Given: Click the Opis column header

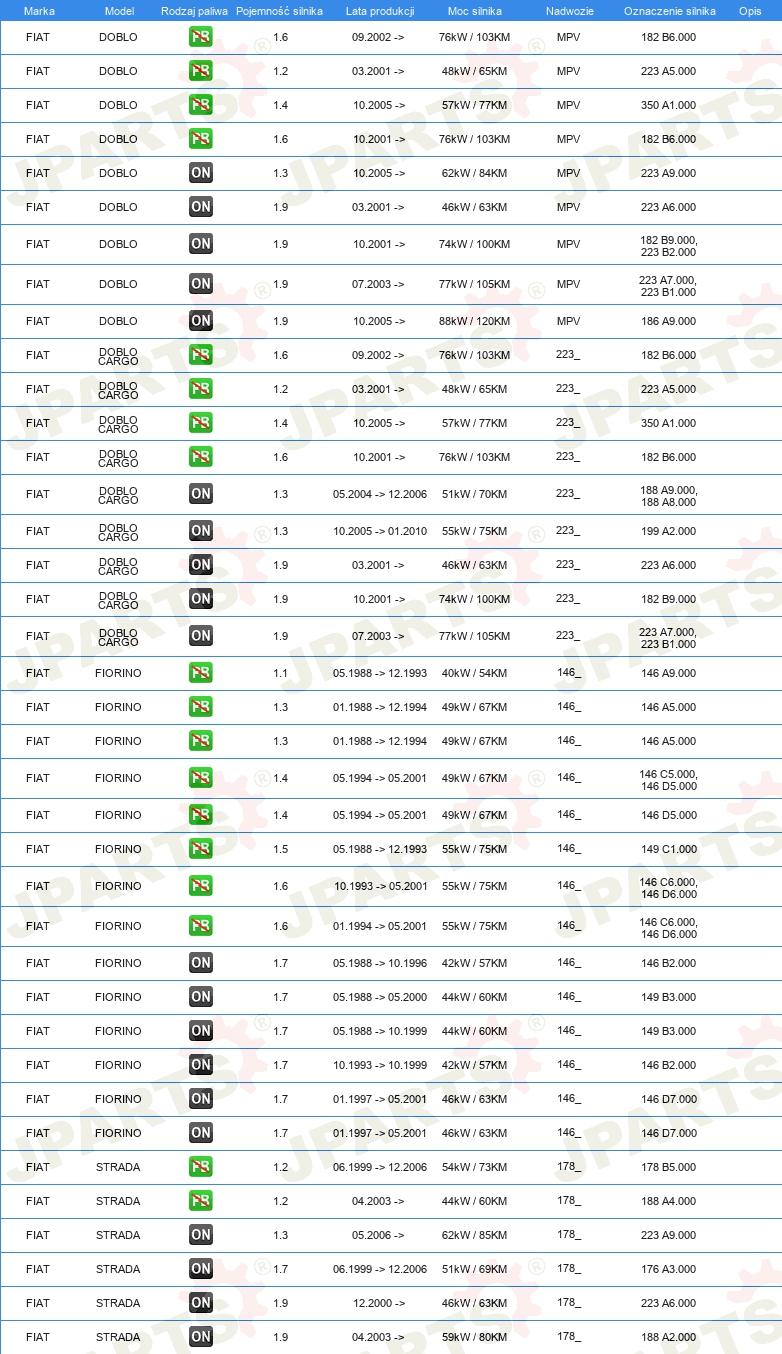Looking at the screenshot, I should 750,11.
